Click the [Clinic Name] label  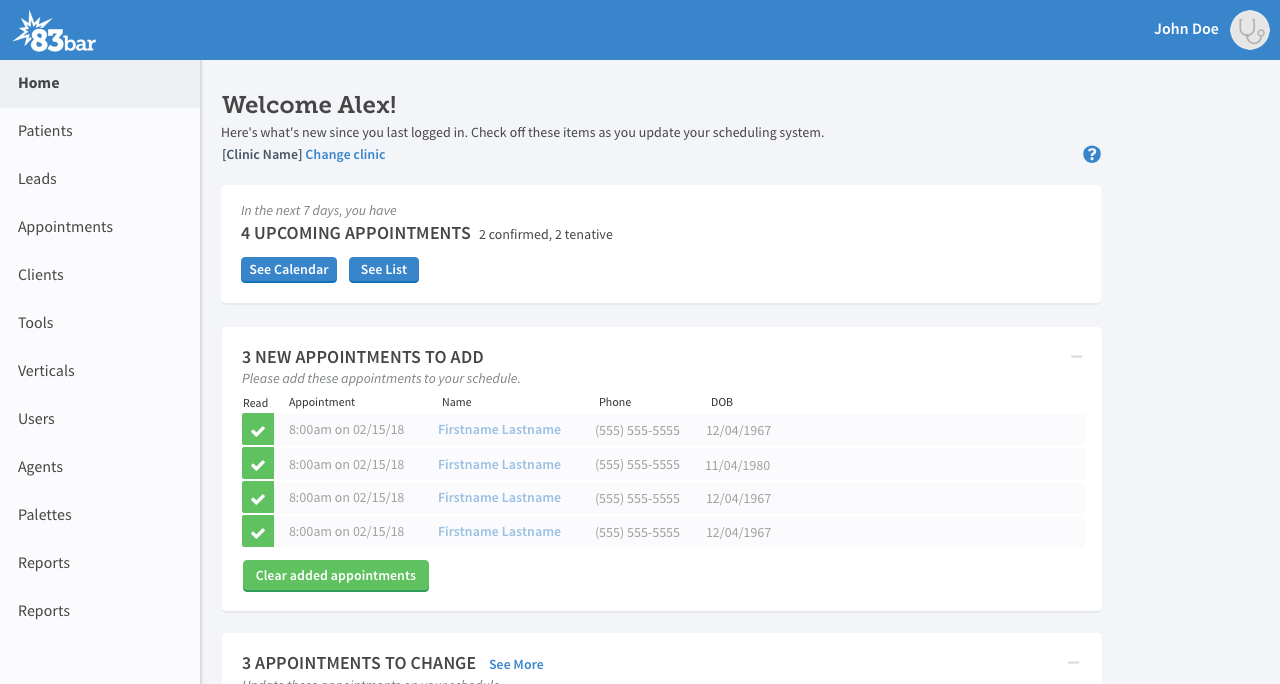pyautogui.click(x=262, y=154)
